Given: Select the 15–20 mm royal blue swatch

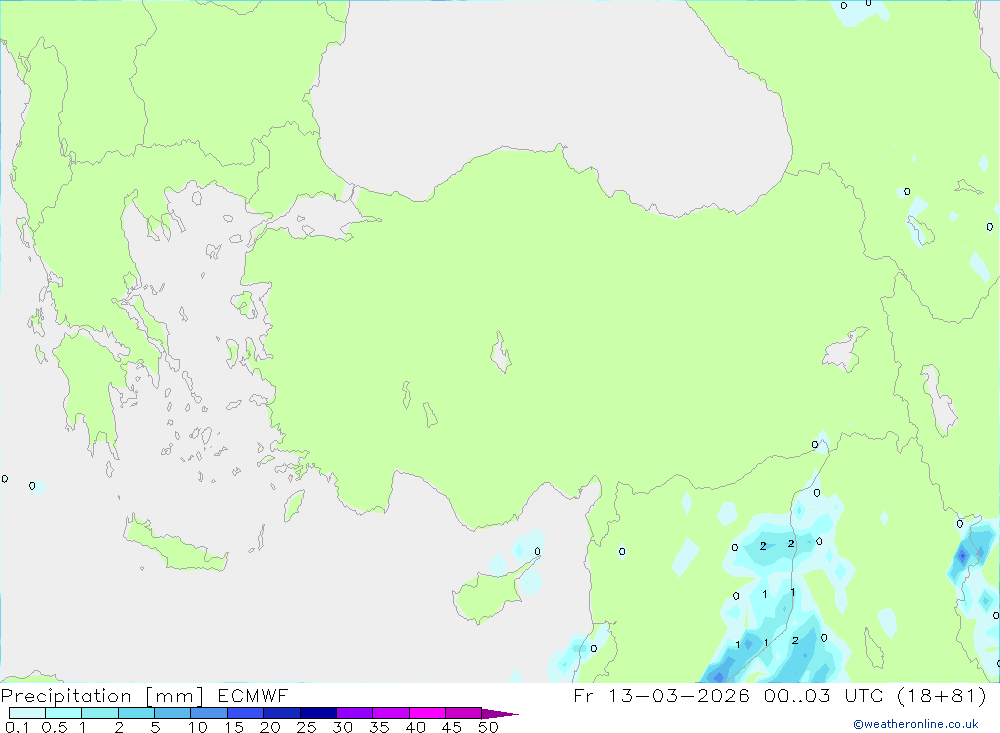Looking at the screenshot, I should tap(246, 713).
